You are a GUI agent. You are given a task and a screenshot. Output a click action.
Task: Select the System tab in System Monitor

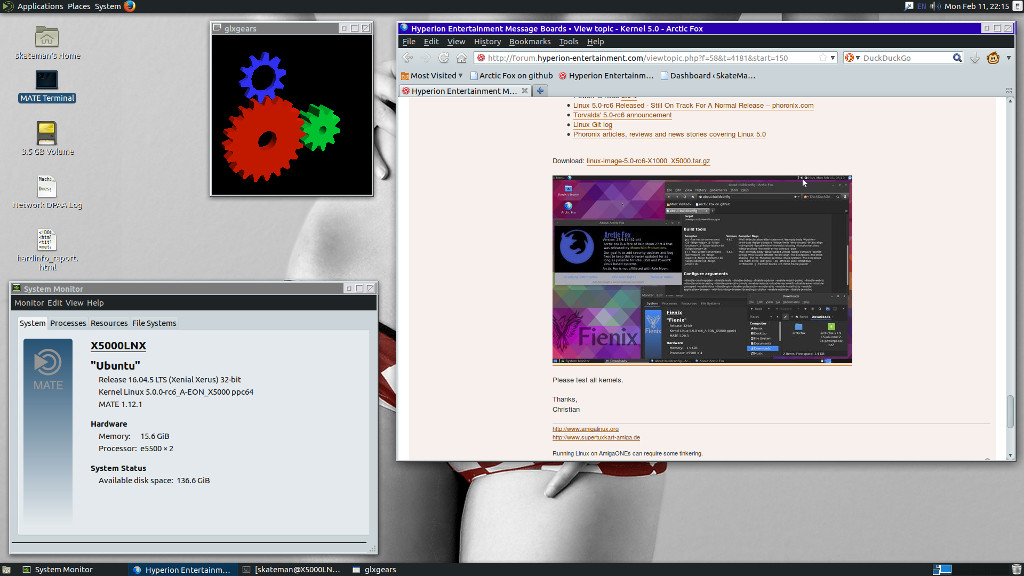32,323
